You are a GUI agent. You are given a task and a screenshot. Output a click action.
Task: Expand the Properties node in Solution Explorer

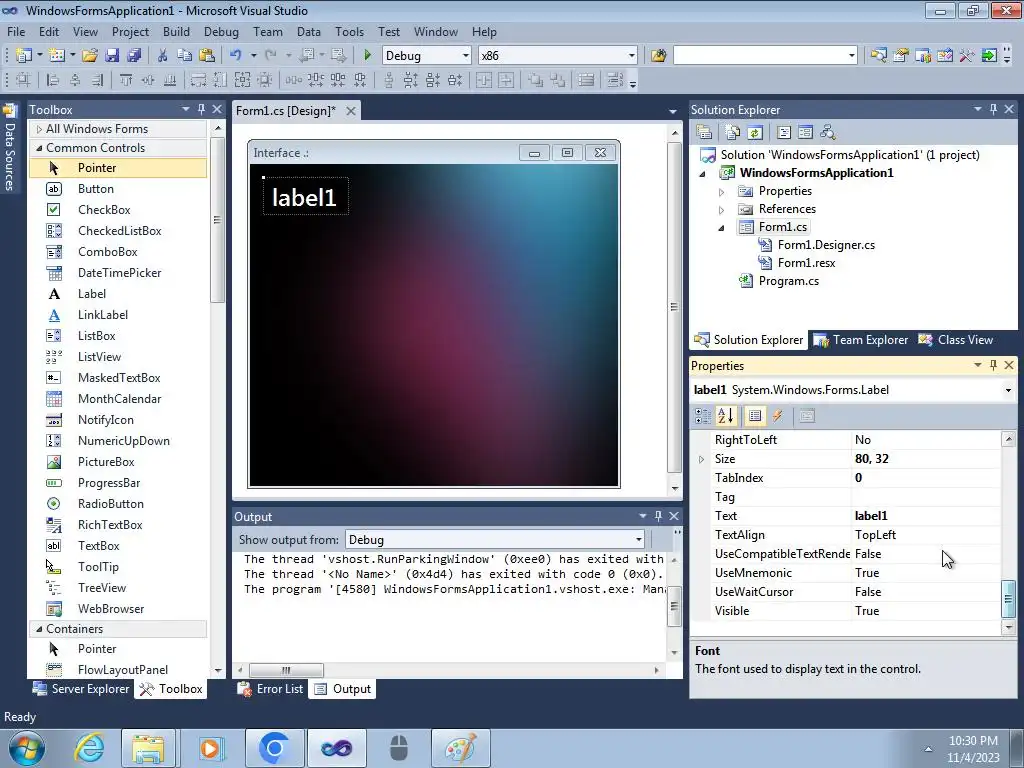tap(721, 192)
